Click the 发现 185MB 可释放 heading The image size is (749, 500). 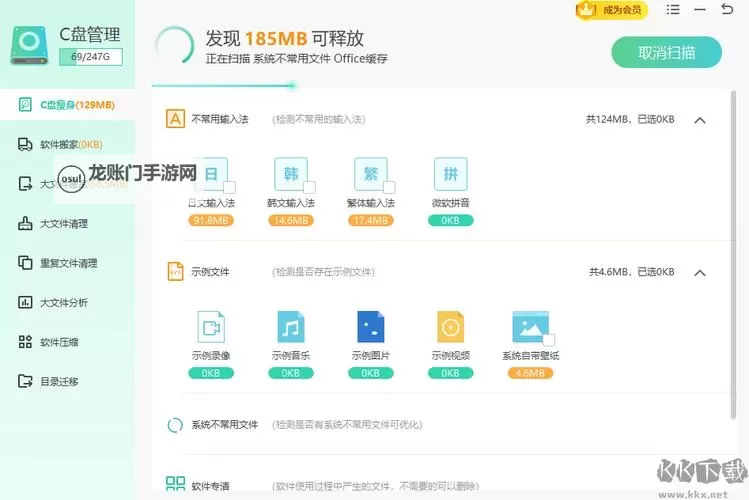[x=285, y=39]
